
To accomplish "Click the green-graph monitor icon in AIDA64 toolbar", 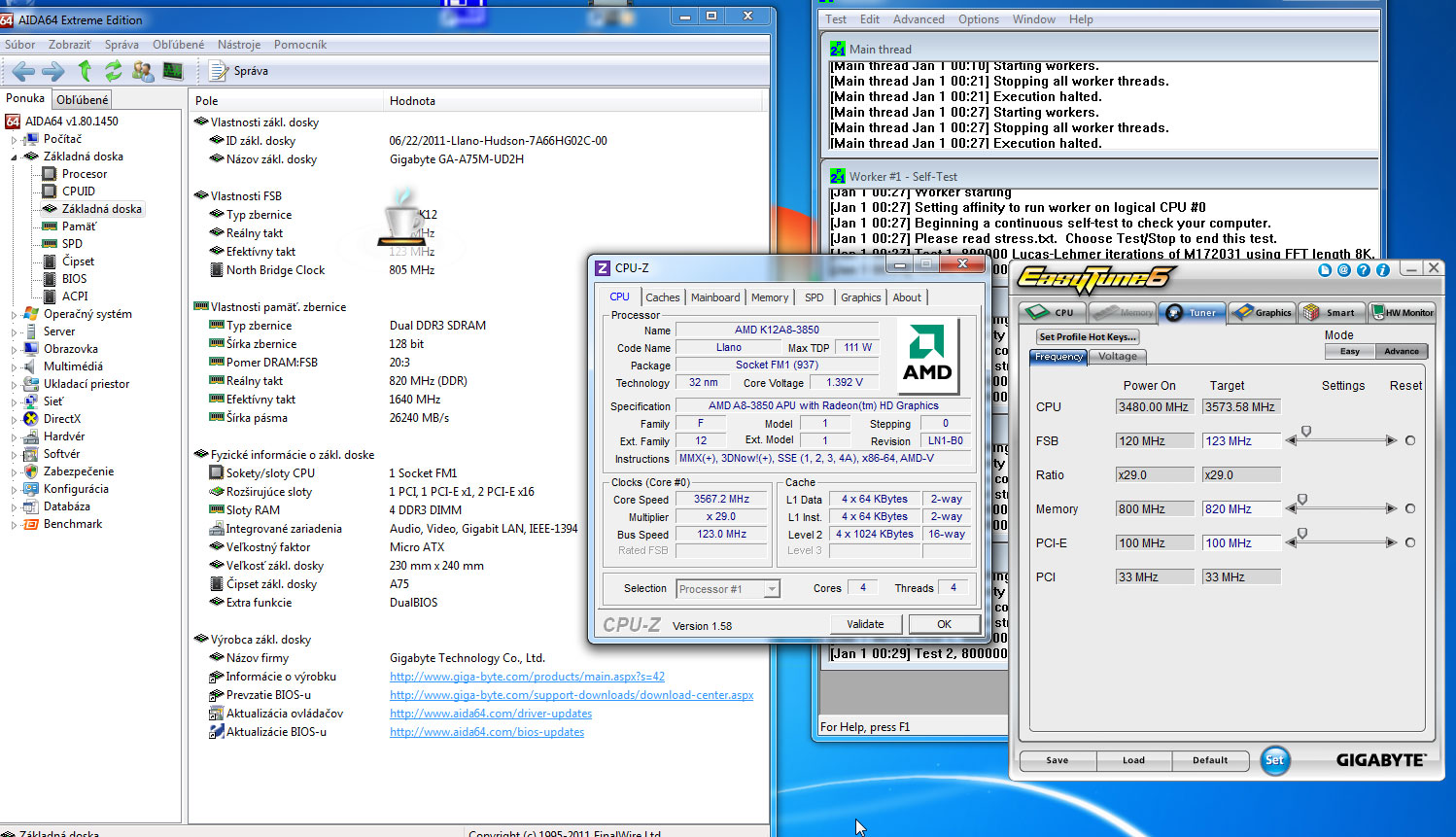I will coord(173,71).
